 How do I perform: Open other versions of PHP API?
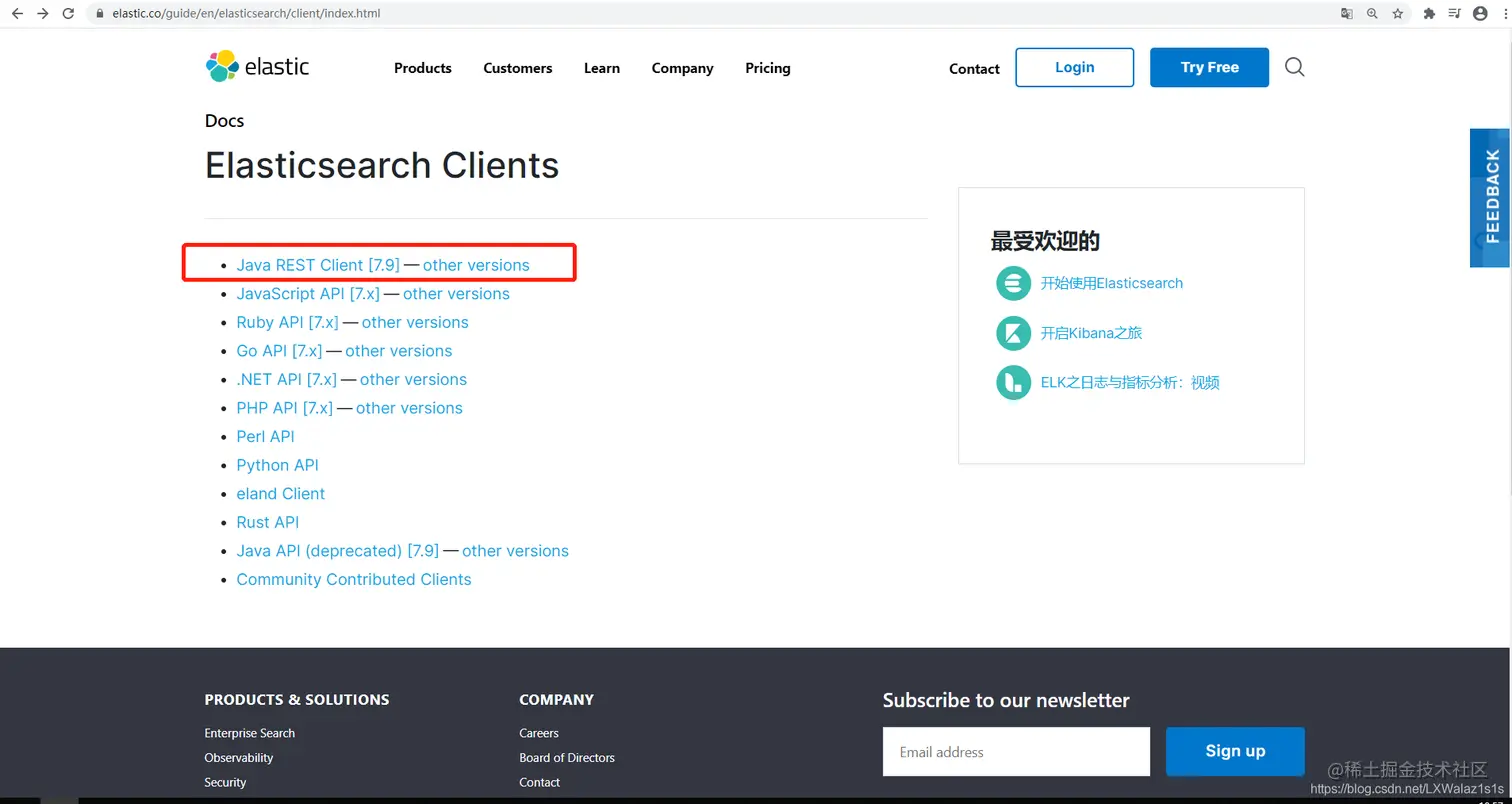pyautogui.click(x=409, y=408)
